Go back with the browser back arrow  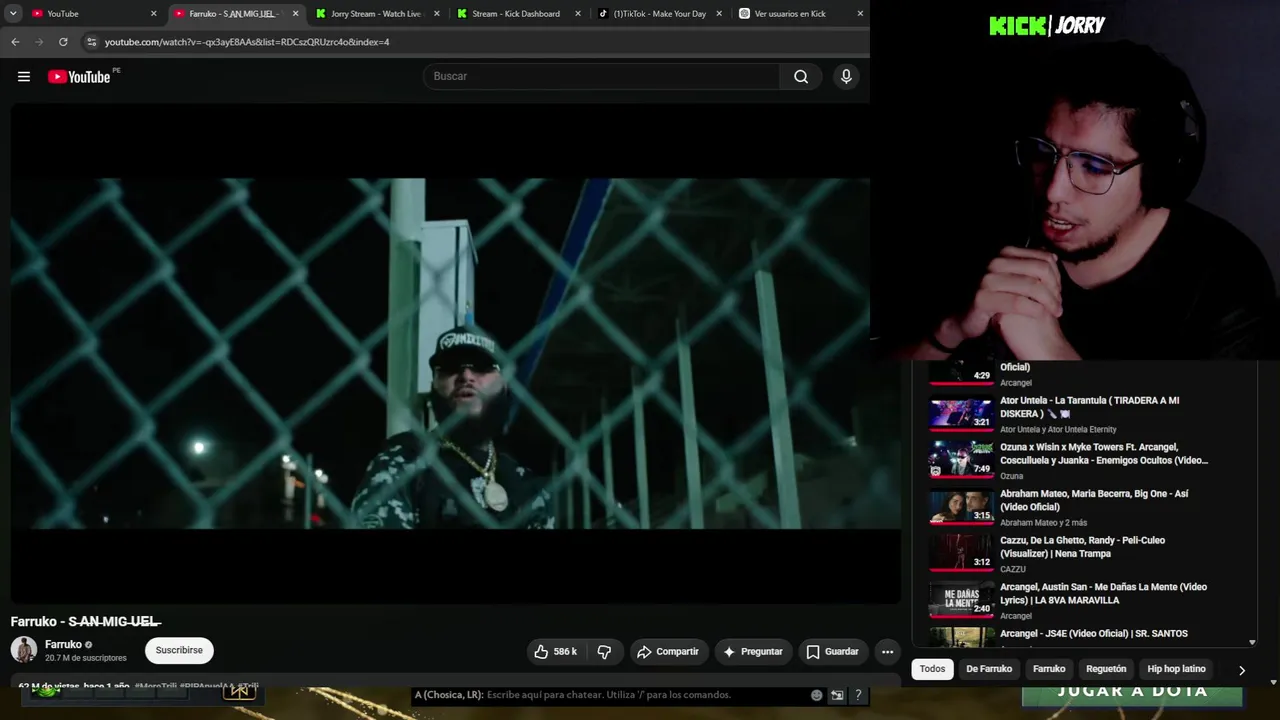coord(15,42)
